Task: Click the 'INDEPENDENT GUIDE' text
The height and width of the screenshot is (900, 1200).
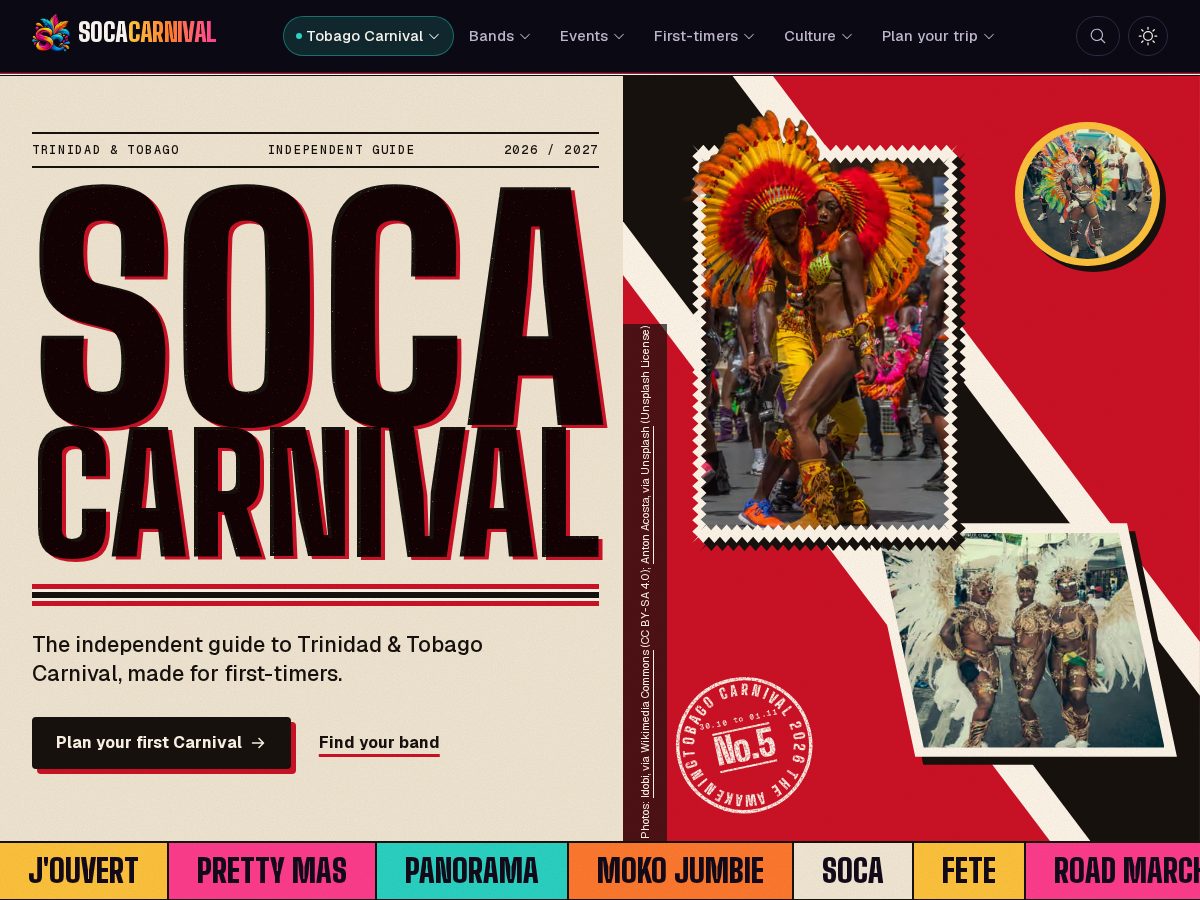Action: (341, 150)
